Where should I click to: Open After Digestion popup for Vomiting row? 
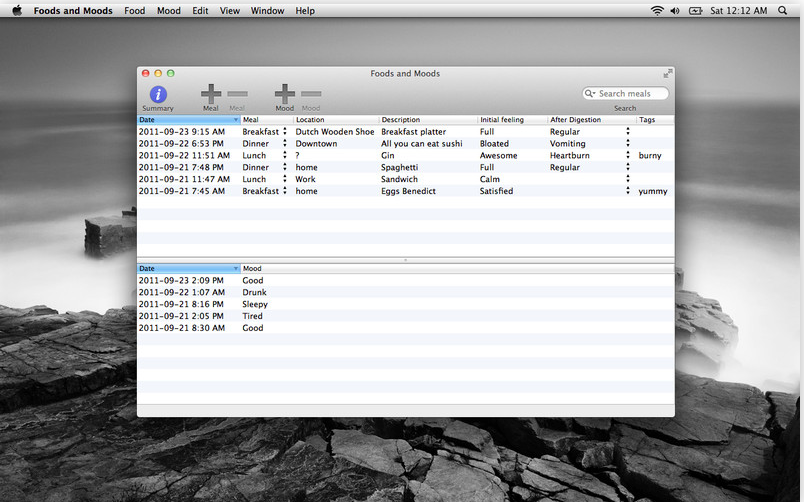tap(628, 143)
